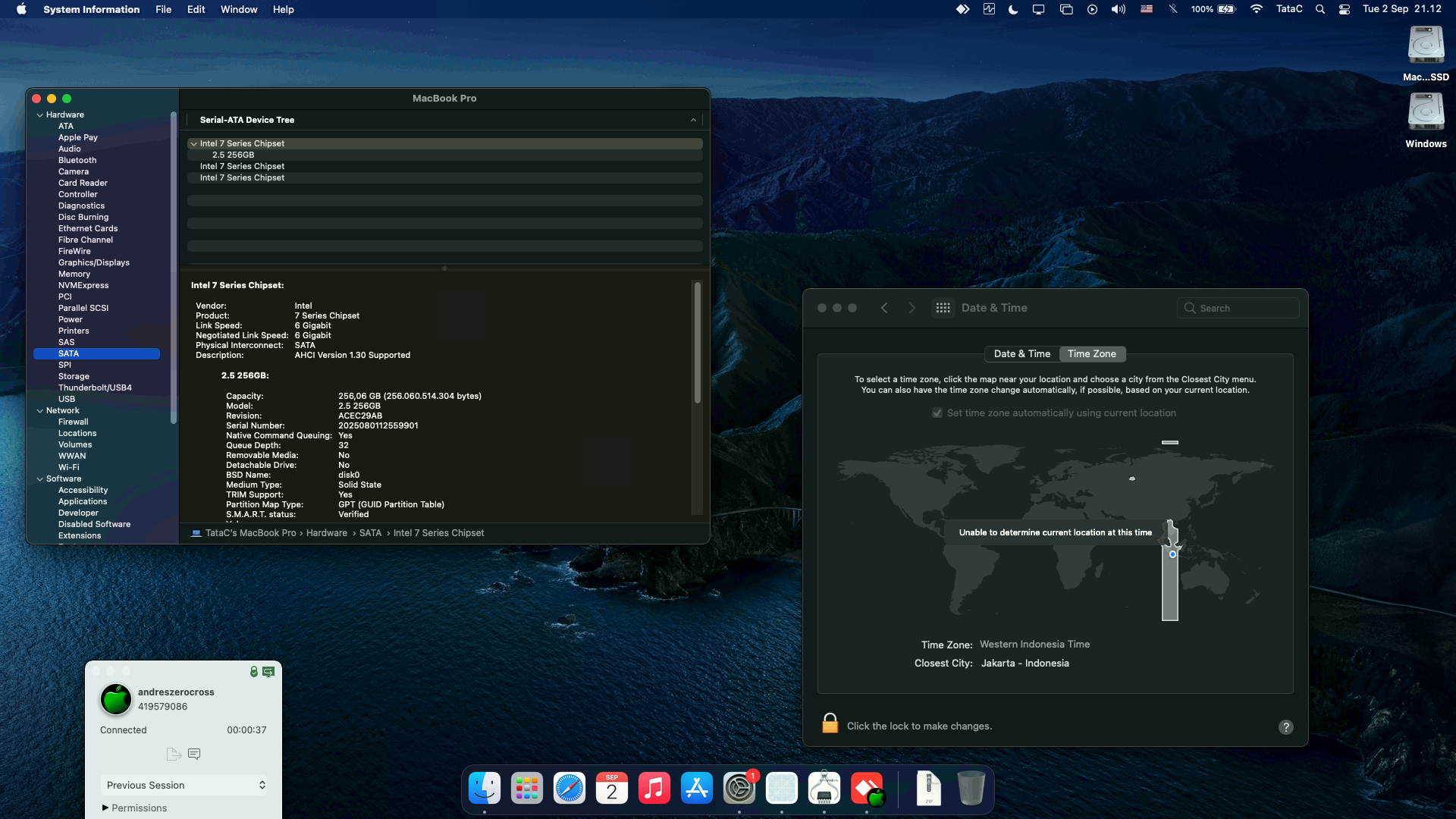Launch App Store from the dock
Image resolution: width=1456 pixels, height=819 pixels.
tap(696, 789)
